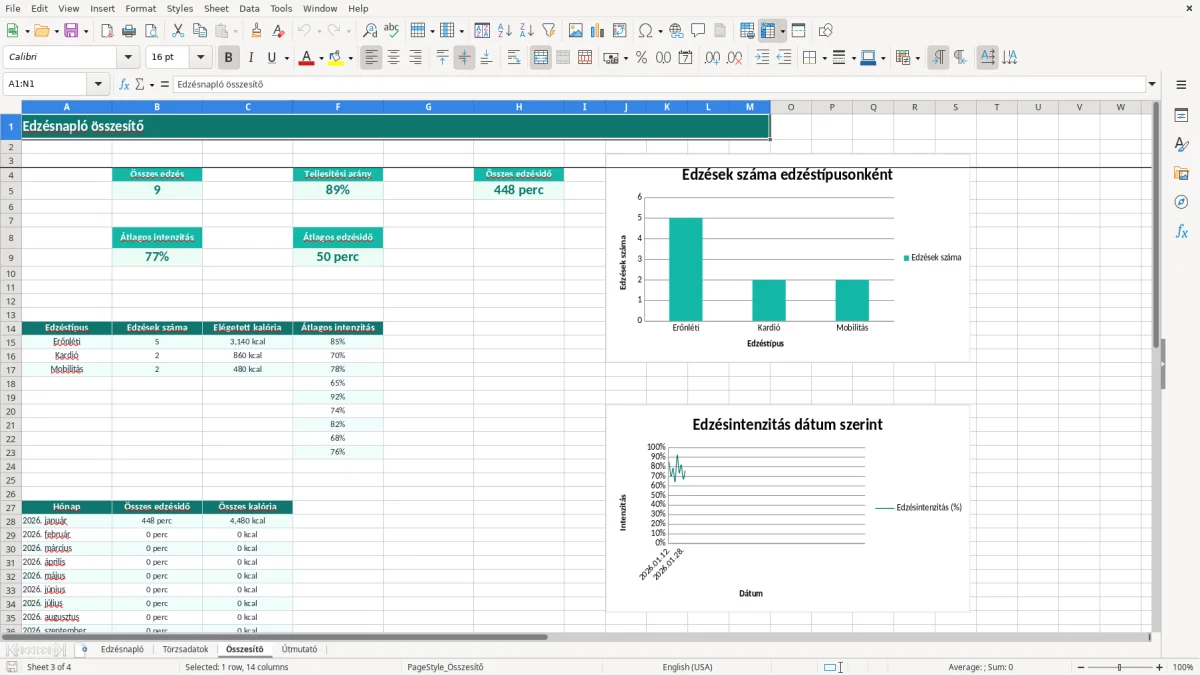
Task: Expand the Name Box dropdown
Action: tap(99, 84)
